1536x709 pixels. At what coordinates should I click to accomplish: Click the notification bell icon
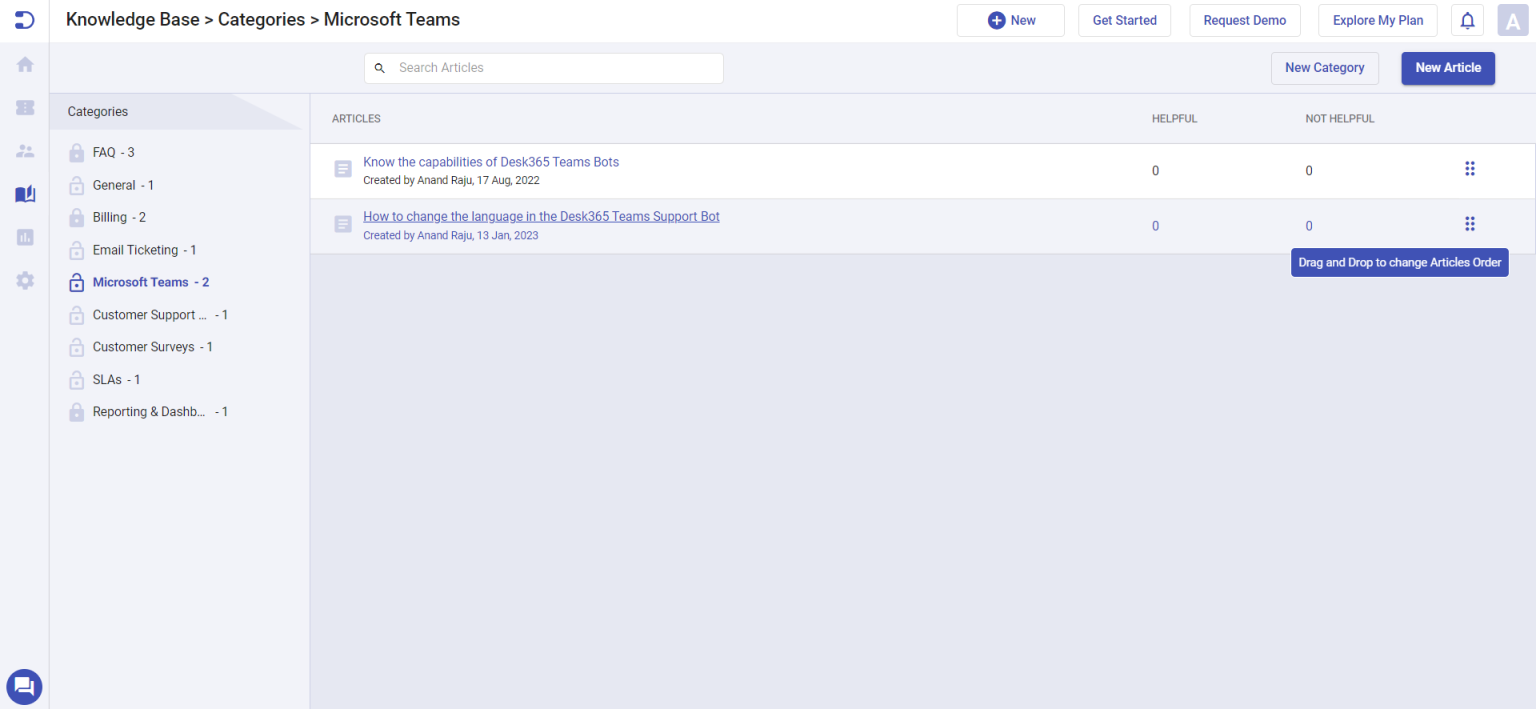[1467, 20]
